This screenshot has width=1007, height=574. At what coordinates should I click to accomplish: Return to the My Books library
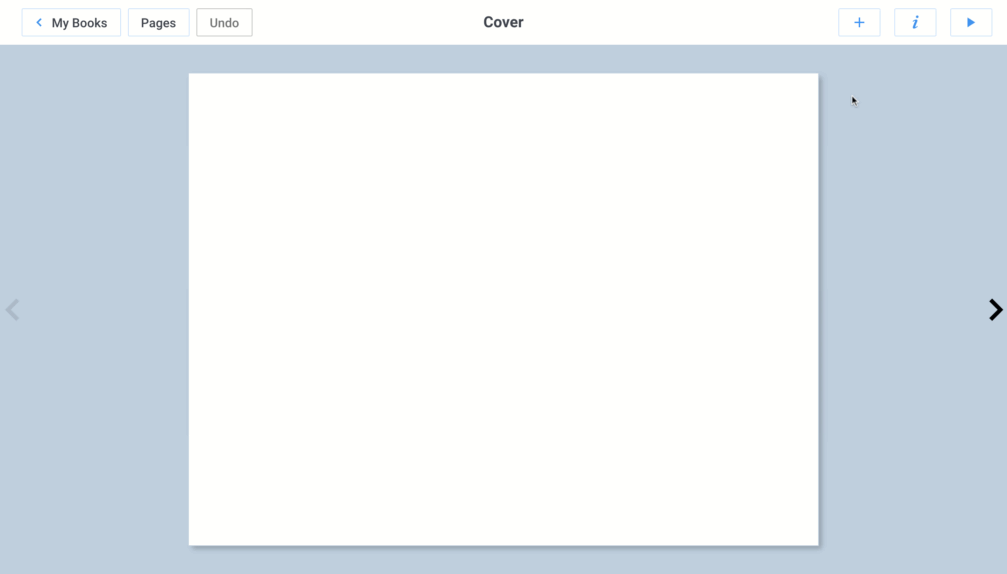[71, 22]
